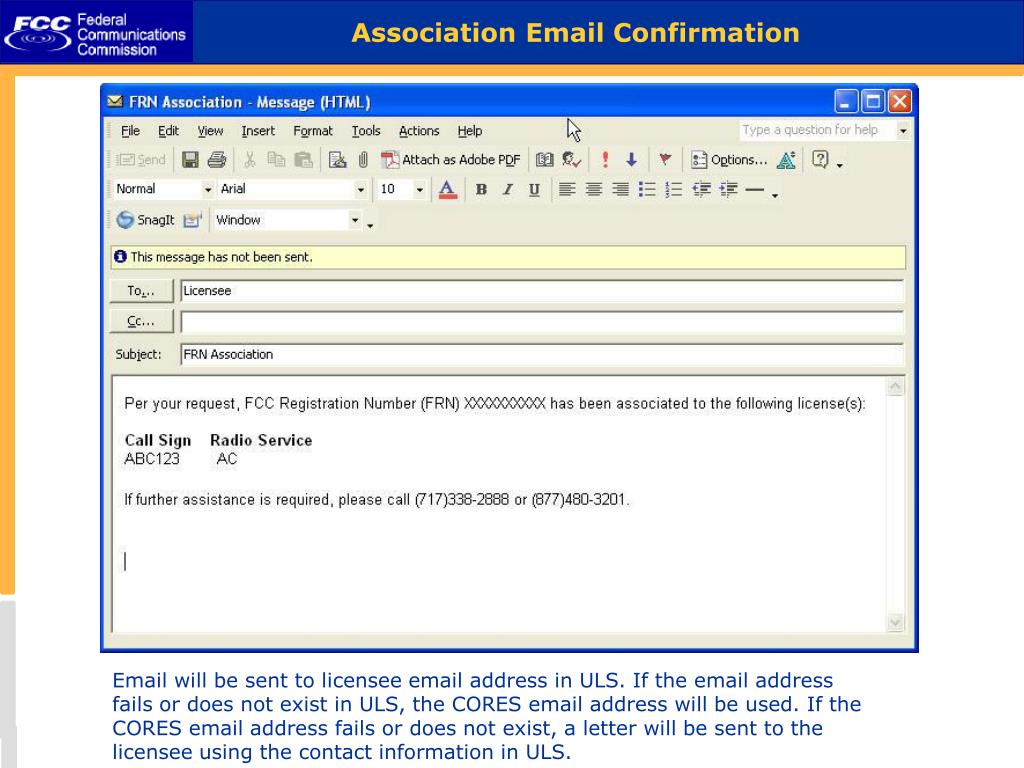Toggle Italic formatting
Viewport: 1024px width, 768px height.
click(507, 189)
